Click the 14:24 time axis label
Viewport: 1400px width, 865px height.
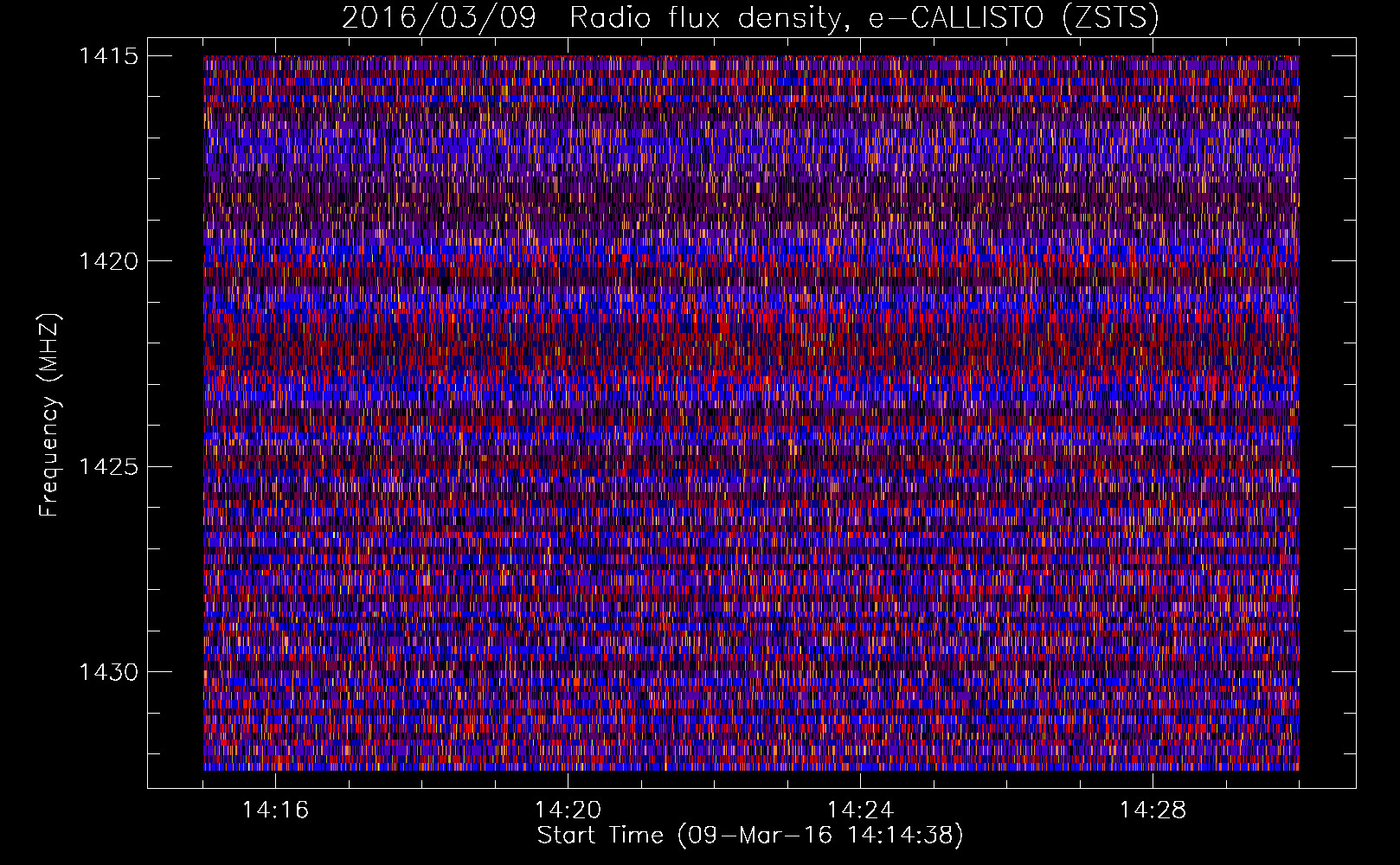click(x=860, y=811)
